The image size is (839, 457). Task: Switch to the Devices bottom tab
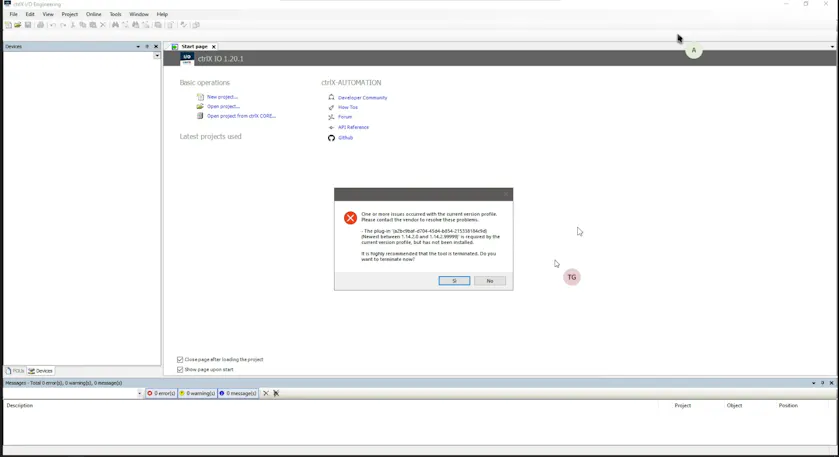pos(41,371)
